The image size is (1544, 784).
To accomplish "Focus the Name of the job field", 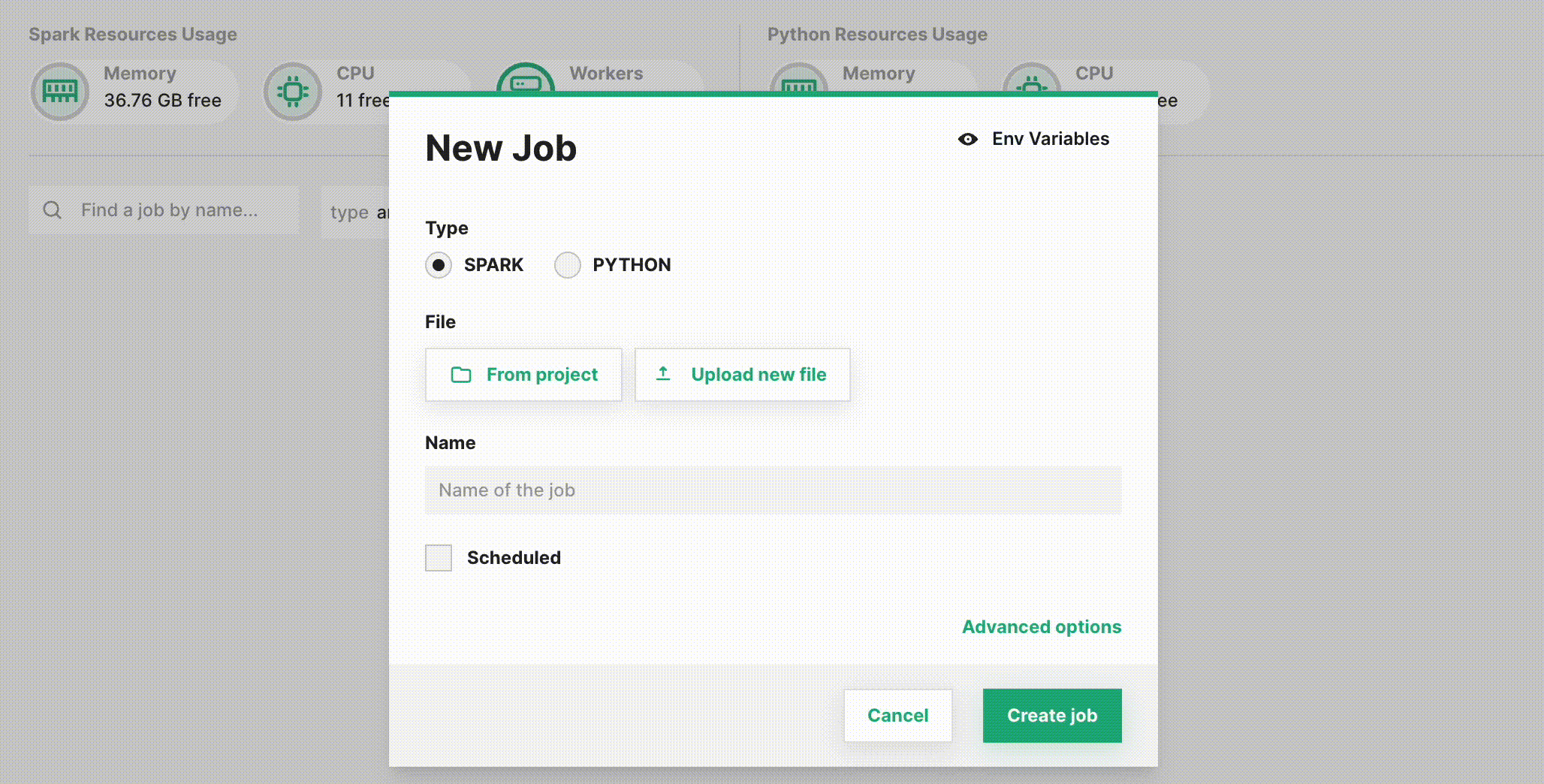I will (773, 490).
